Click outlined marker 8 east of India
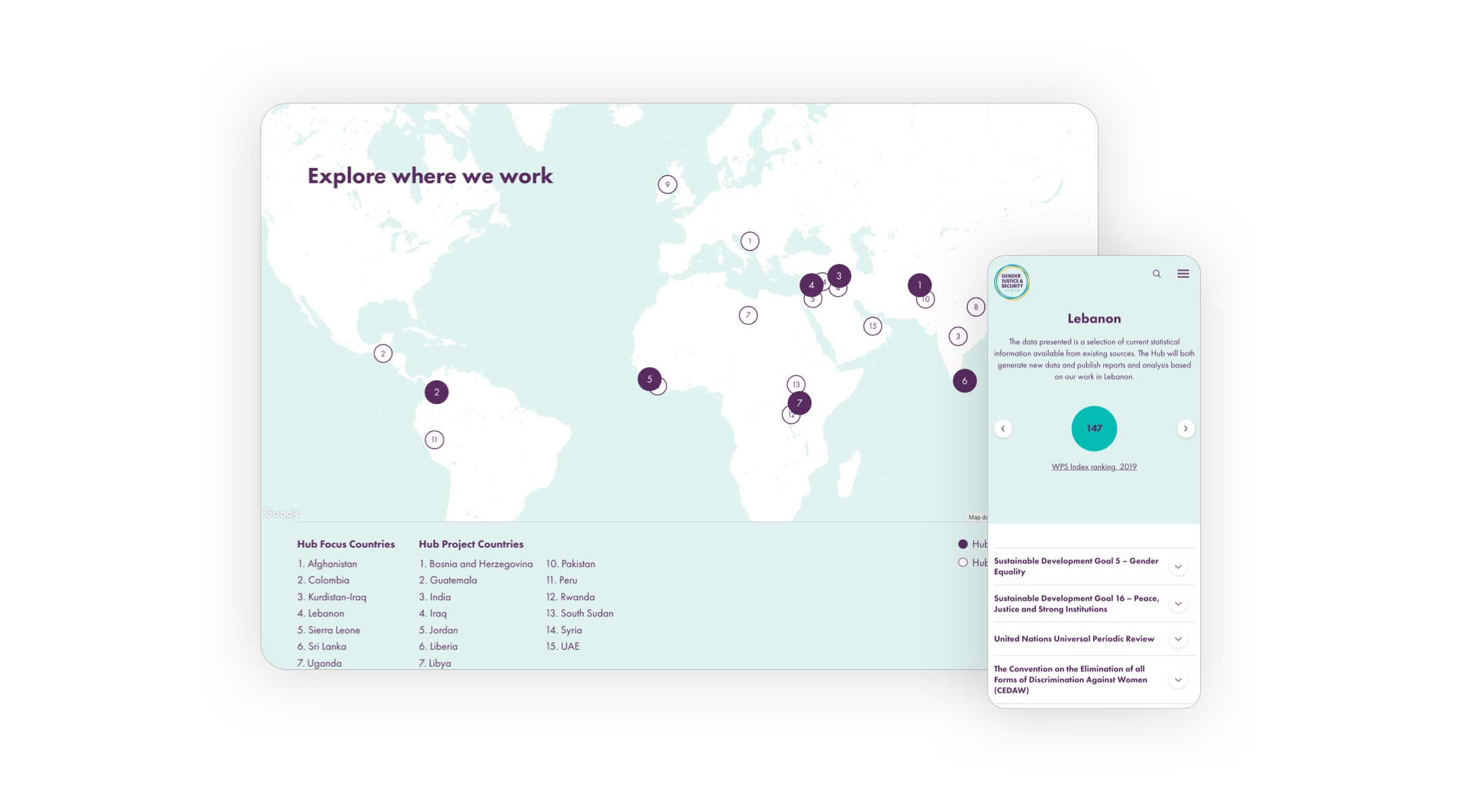 pos(975,307)
